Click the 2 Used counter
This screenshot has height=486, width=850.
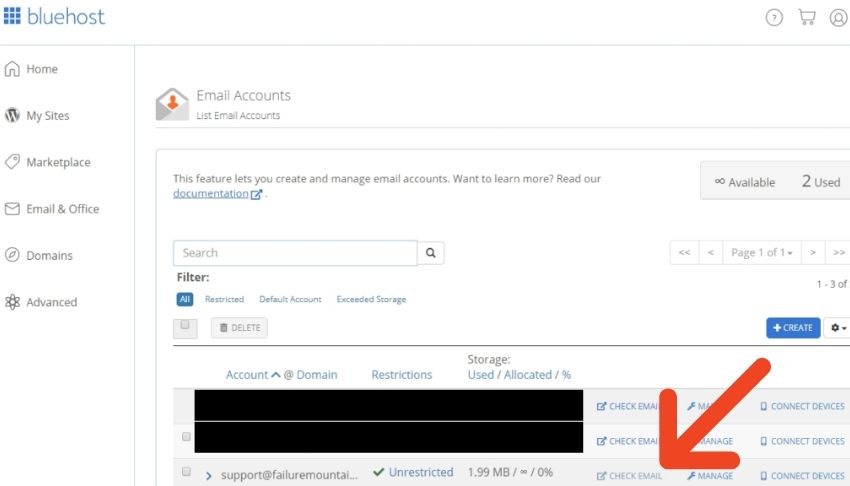821,182
